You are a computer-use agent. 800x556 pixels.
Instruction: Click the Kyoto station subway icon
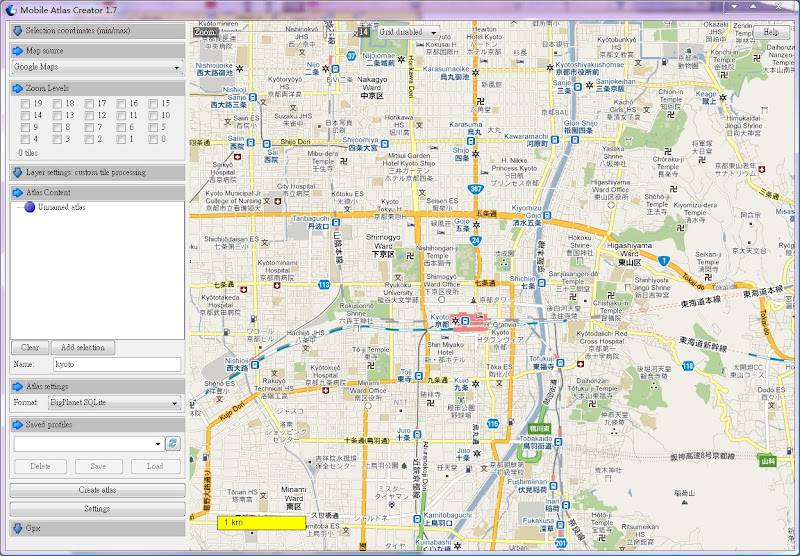pos(465,321)
